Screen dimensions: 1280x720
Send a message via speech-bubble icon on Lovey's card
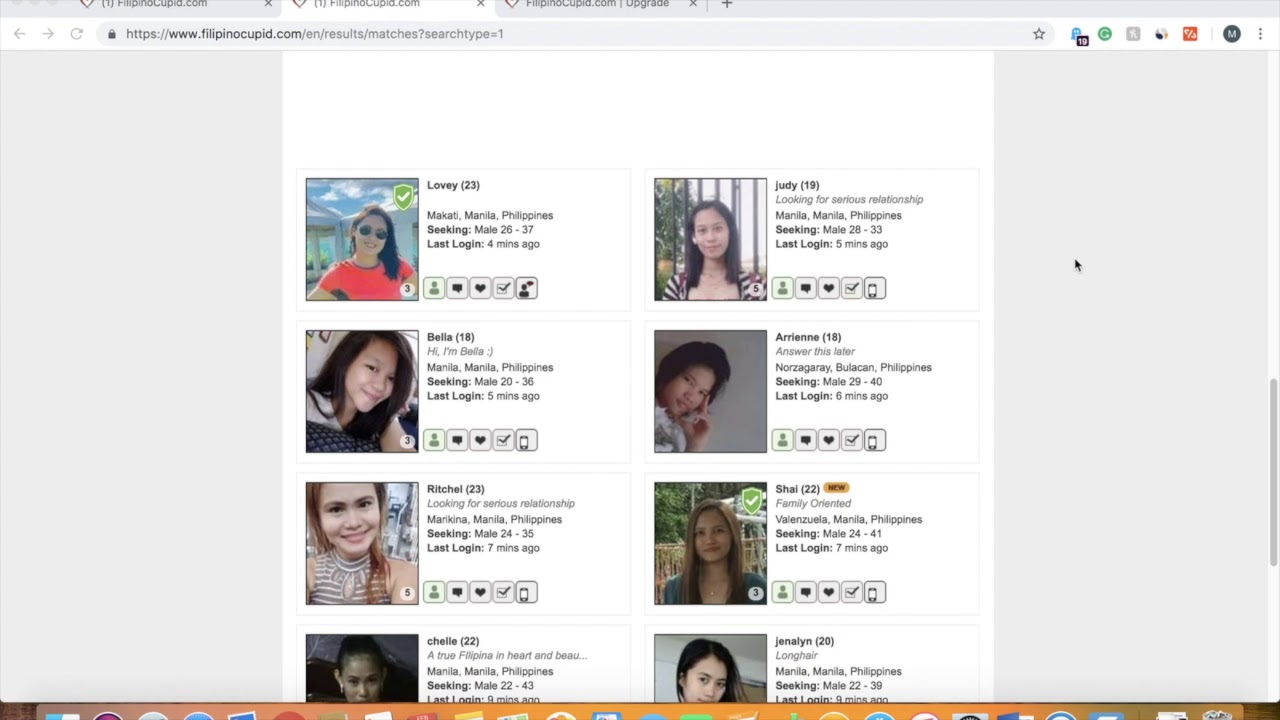[x=457, y=288]
